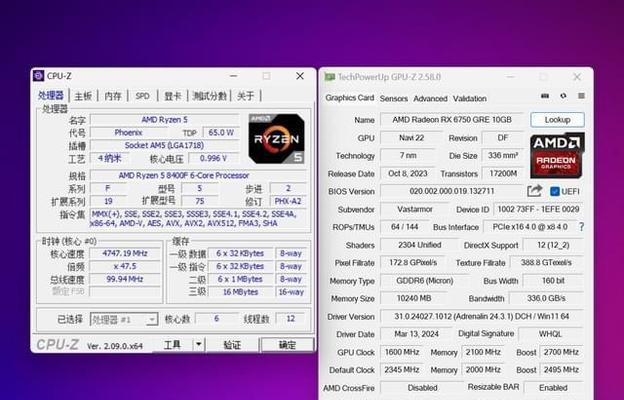Click the Bus Width value 160 bit
This screenshot has width=624, height=400.
tap(553, 281)
